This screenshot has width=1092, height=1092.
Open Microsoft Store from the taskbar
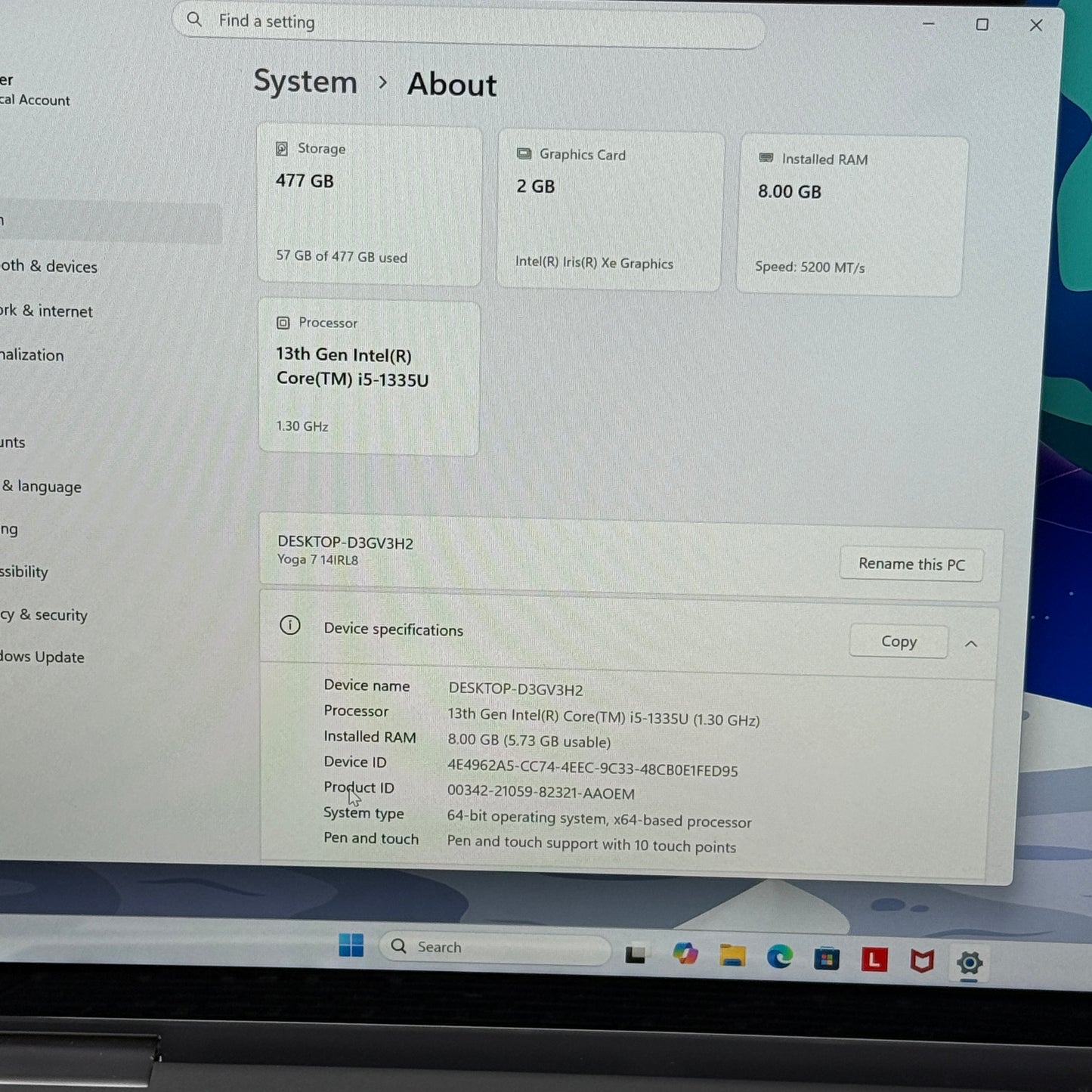click(827, 959)
